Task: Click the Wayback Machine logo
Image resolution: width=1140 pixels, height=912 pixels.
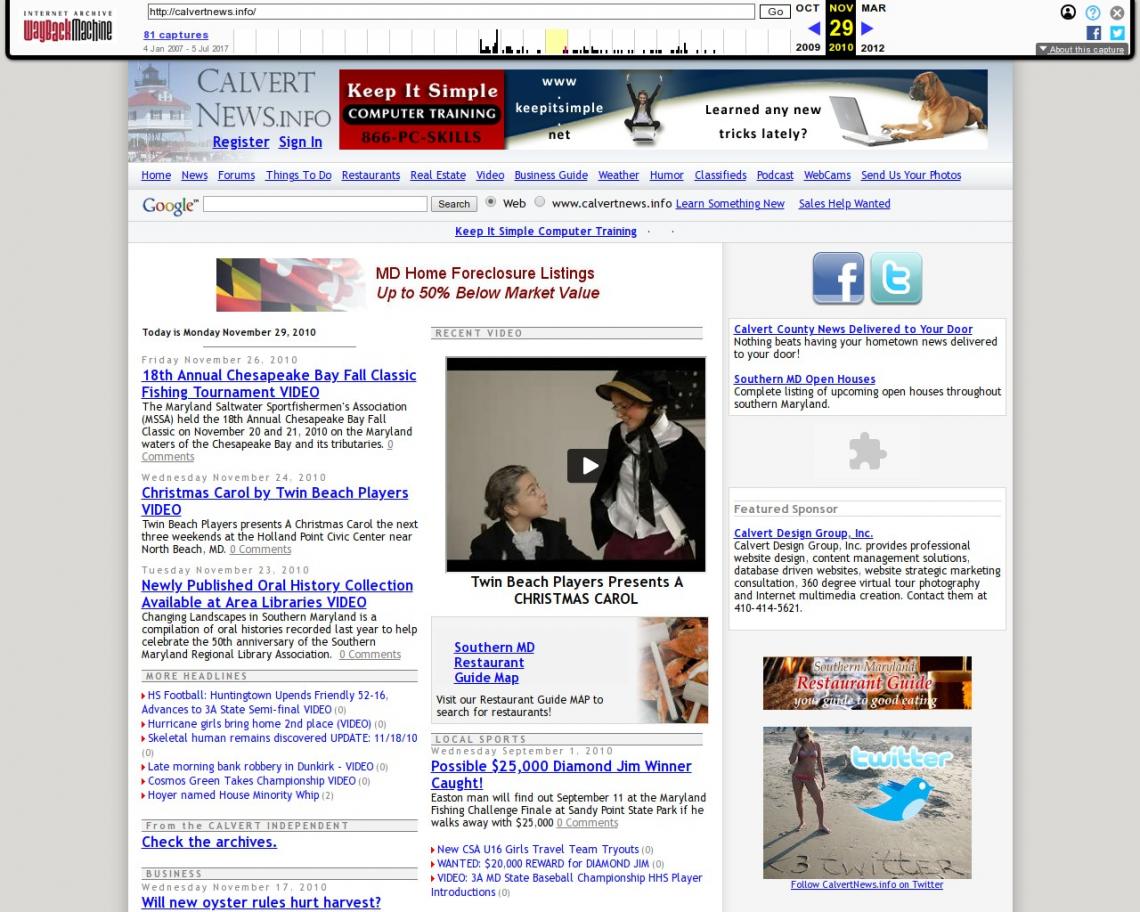Action: click(x=68, y=27)
